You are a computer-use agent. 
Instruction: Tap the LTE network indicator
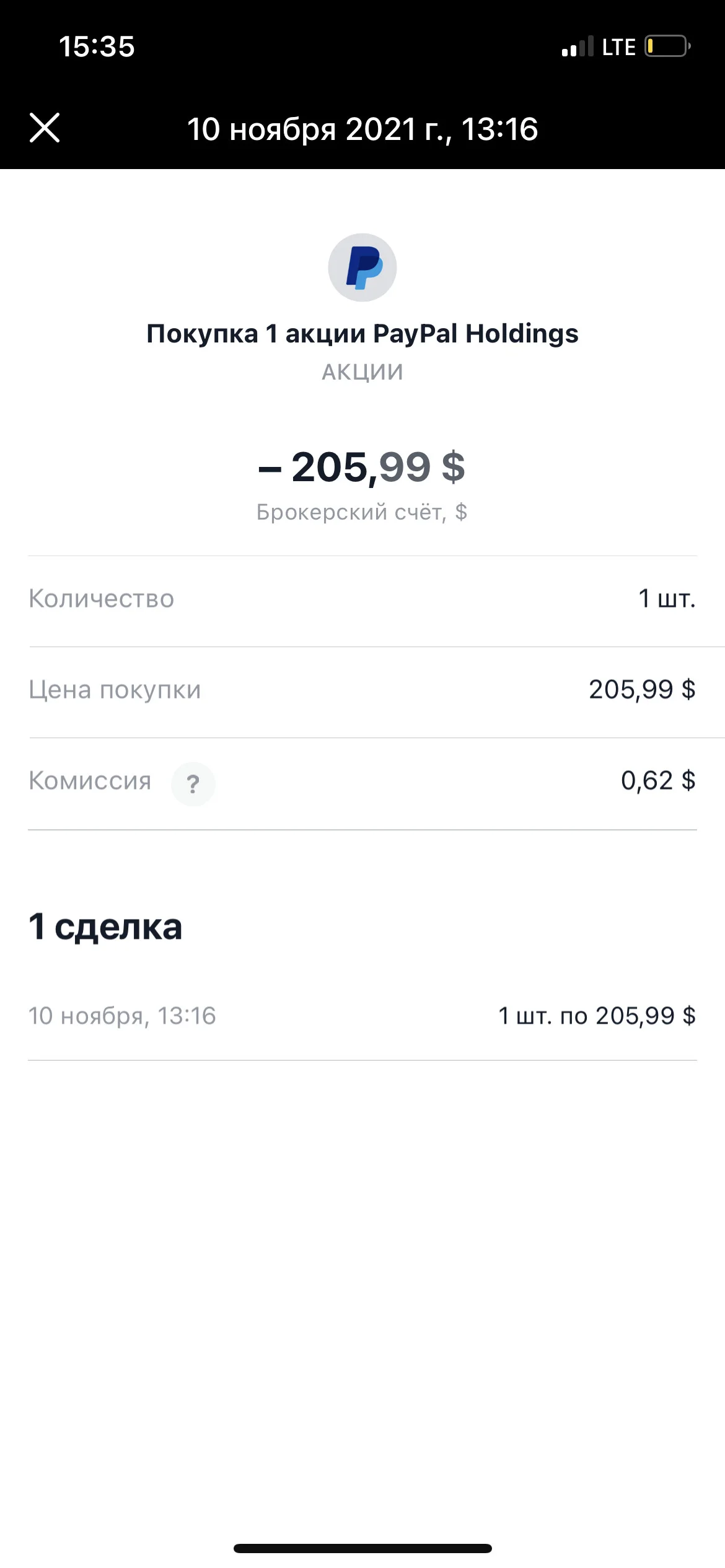click(618, 47)
